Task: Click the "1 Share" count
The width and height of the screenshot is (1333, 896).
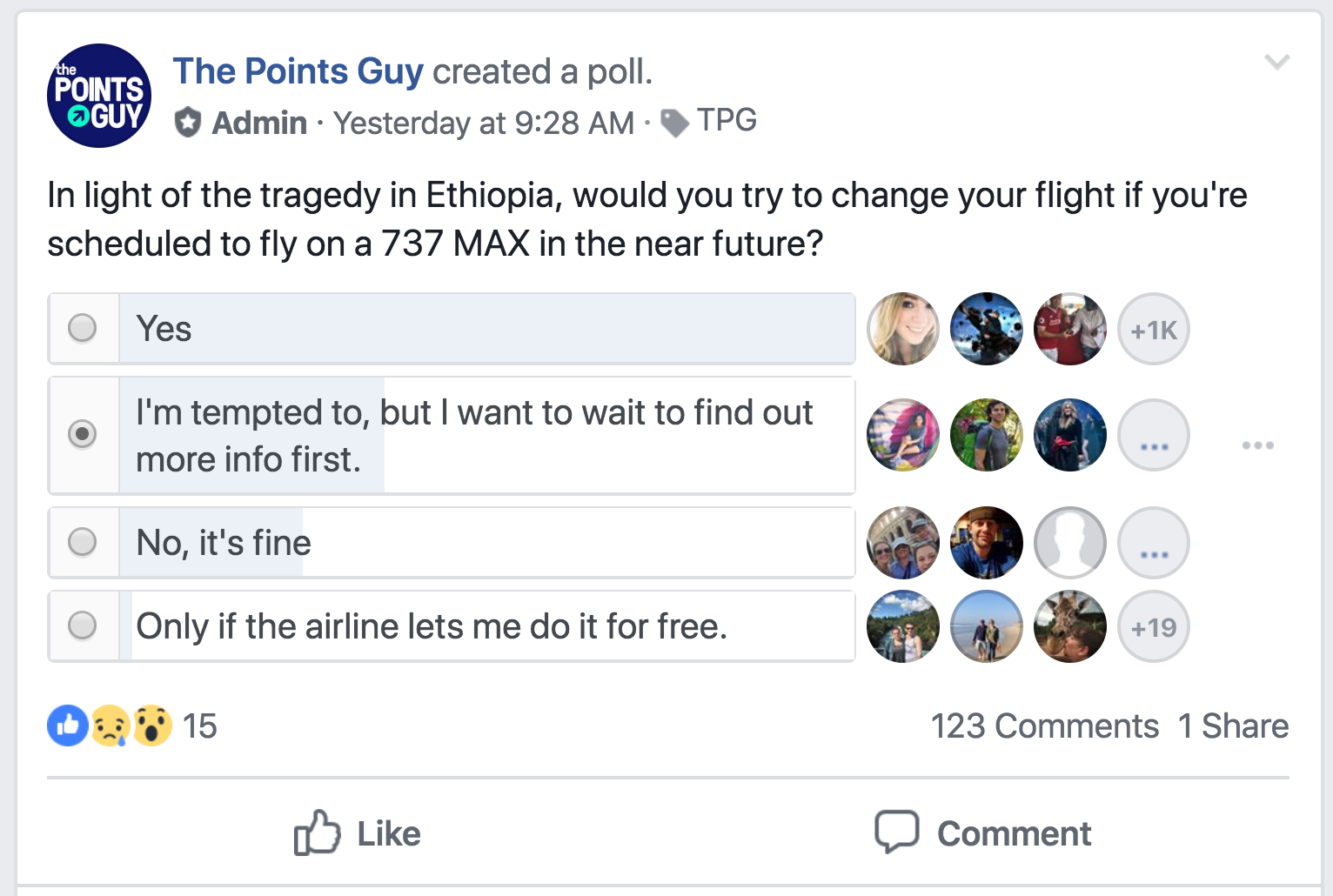Action: tap(1233, 725)
